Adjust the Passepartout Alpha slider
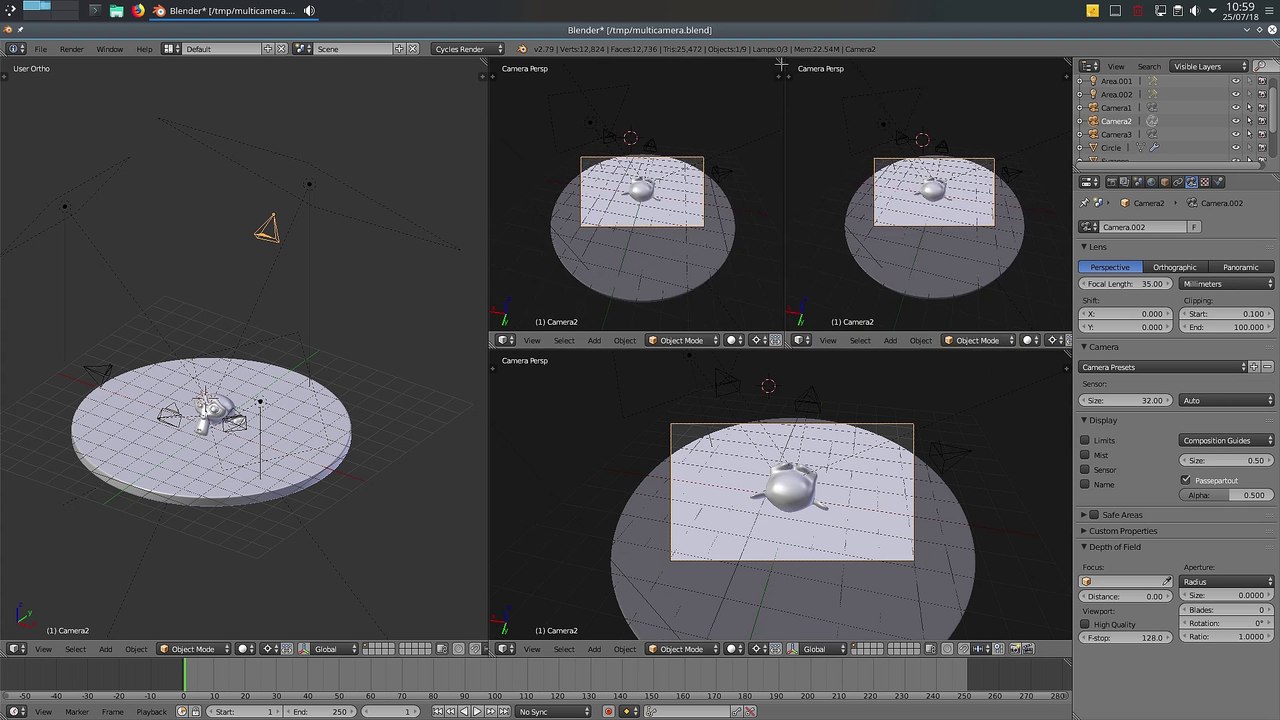The image size is (1280, 720). tap(1227, 495)
